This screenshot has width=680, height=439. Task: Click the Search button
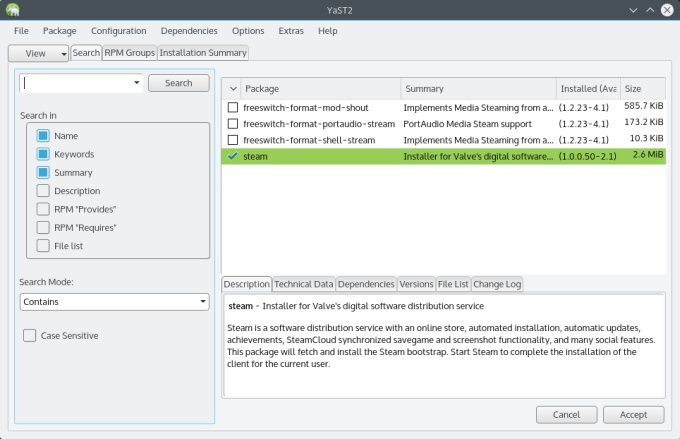(x=179, y=83)
